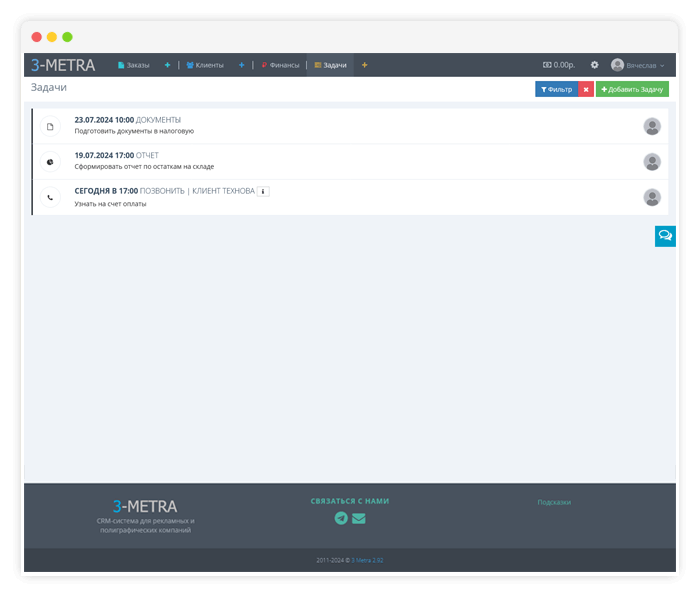700x600 pixels.
Task: Click the footer 3-METRA logo
Action: point(145,507)
